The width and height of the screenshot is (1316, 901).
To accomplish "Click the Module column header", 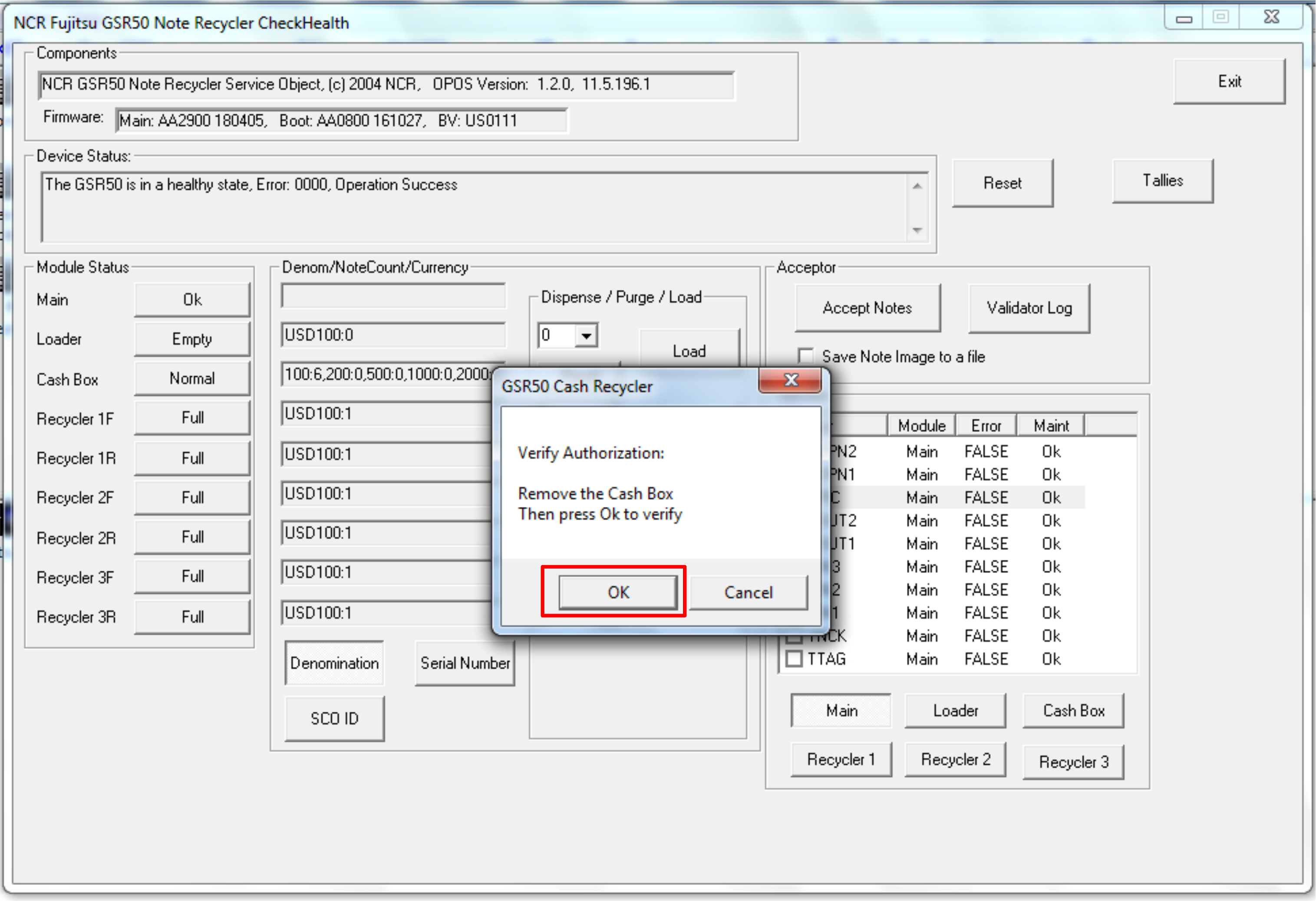I will (x=921, y=426).
